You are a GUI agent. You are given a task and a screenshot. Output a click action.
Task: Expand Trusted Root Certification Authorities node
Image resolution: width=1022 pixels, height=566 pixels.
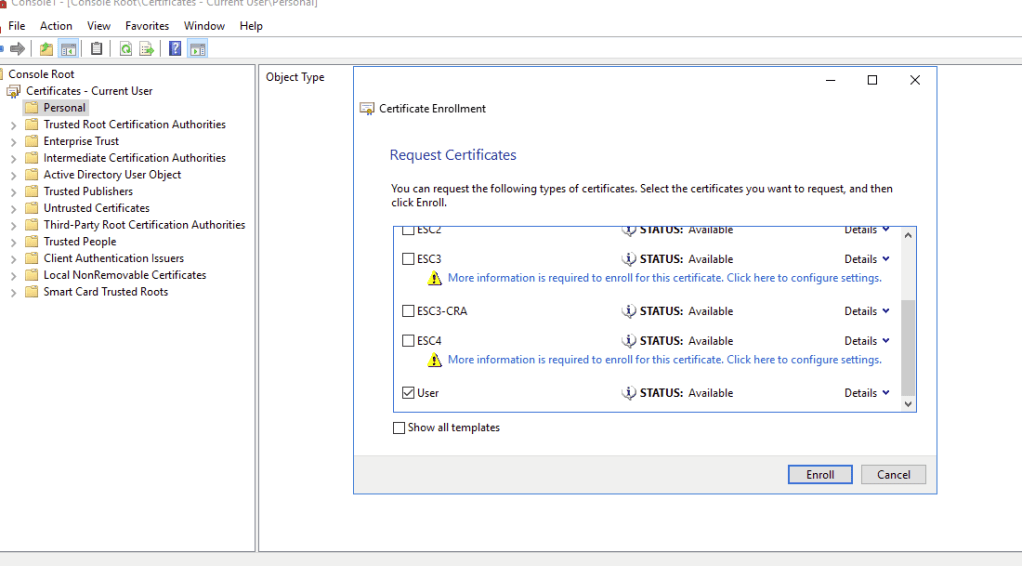(x=13, y=125)
